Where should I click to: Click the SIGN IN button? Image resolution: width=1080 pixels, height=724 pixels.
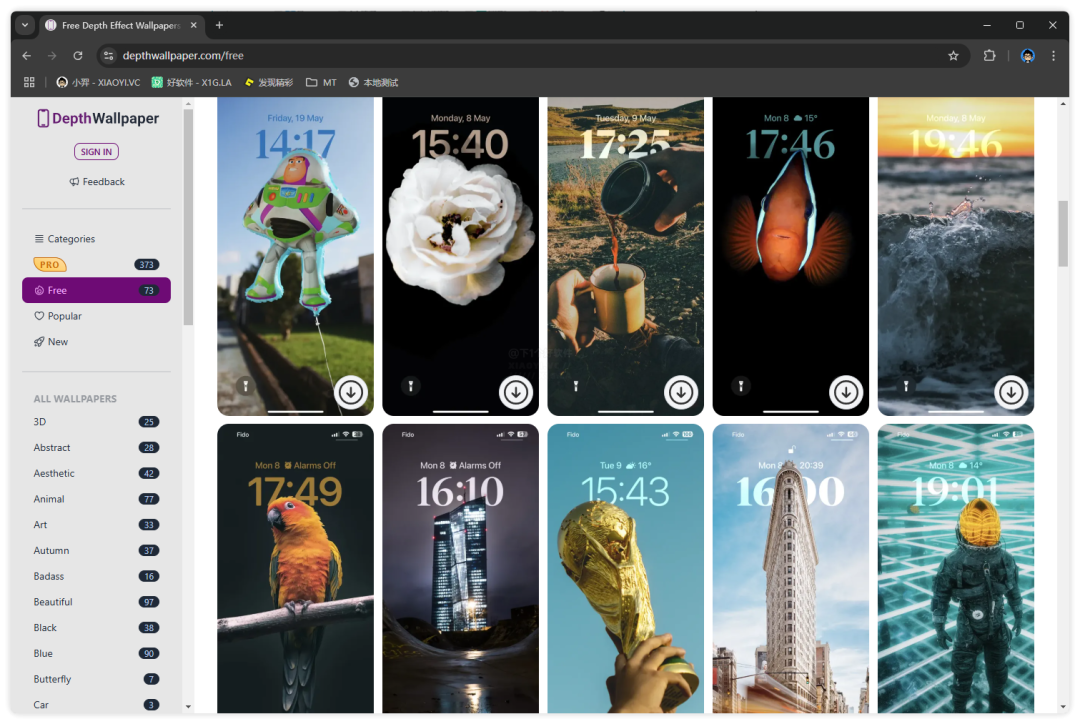coord(96,152)
